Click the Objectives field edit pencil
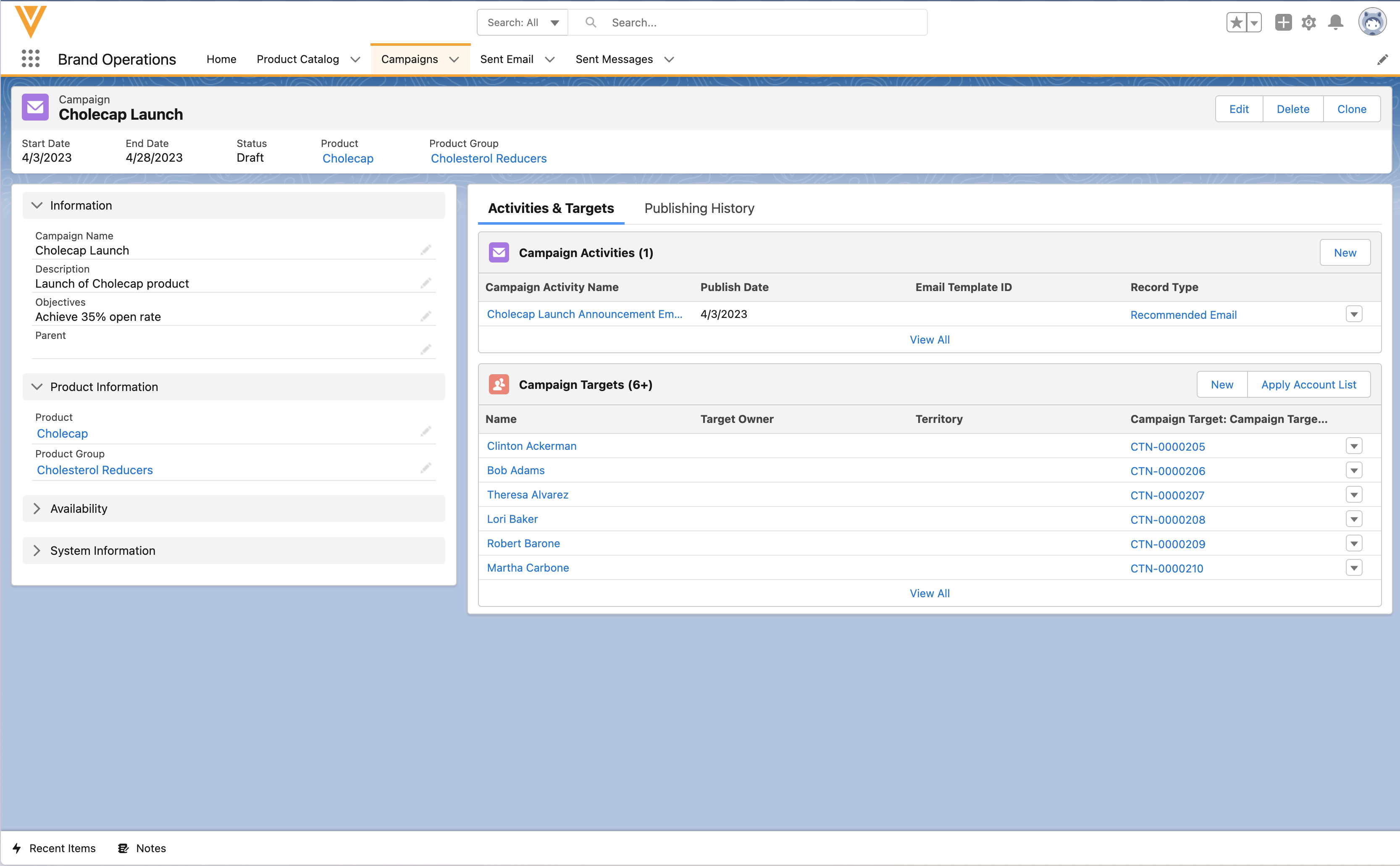 coord(426,317)
